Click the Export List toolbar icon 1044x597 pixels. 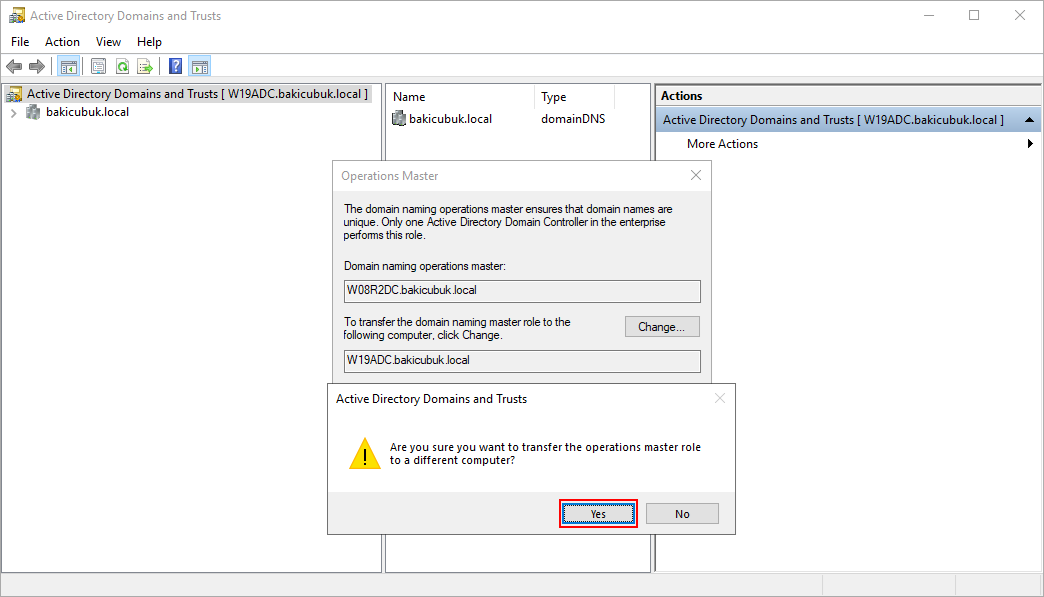coord(145,67)
